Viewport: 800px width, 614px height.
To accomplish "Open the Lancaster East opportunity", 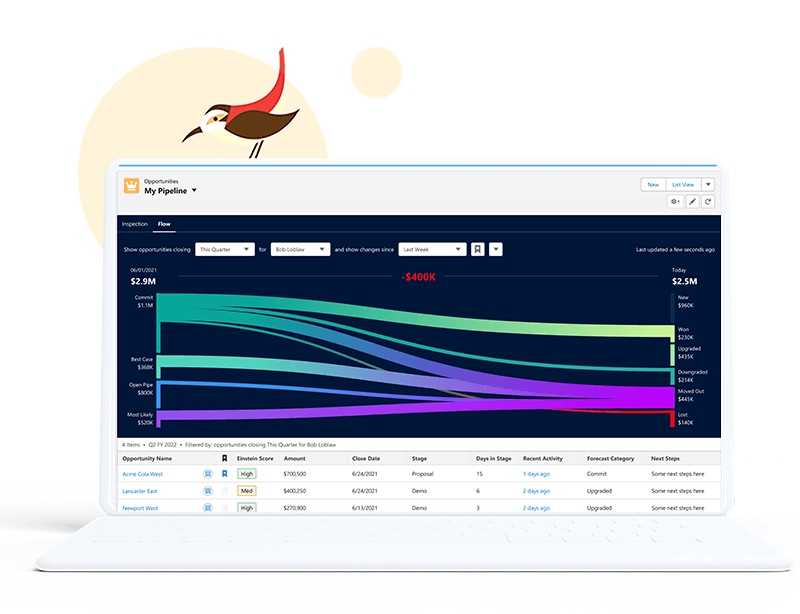I will tap(140, 491).
